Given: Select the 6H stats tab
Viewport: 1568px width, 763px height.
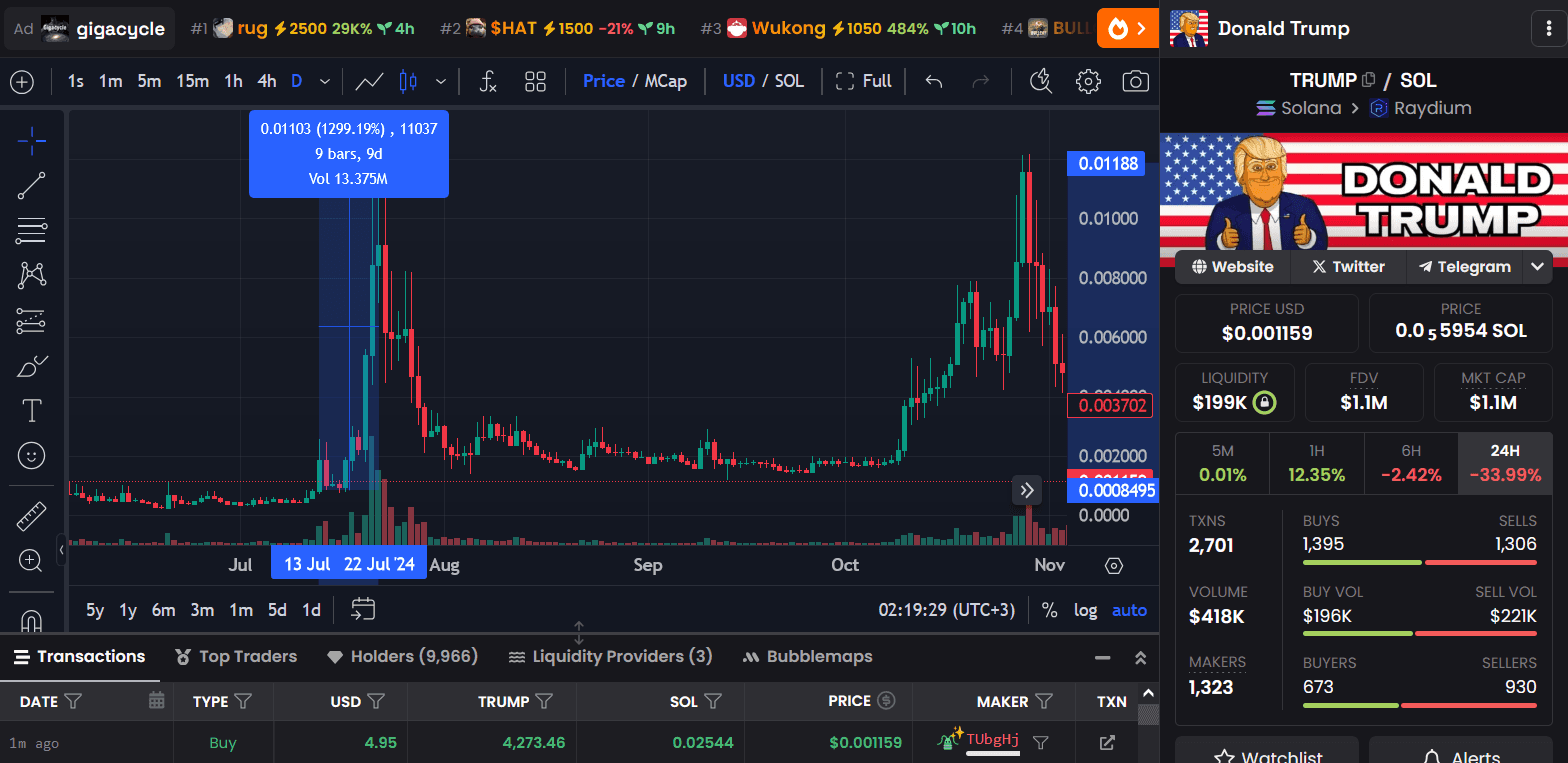Looking at the screenshot, I should pos(1411,463).
